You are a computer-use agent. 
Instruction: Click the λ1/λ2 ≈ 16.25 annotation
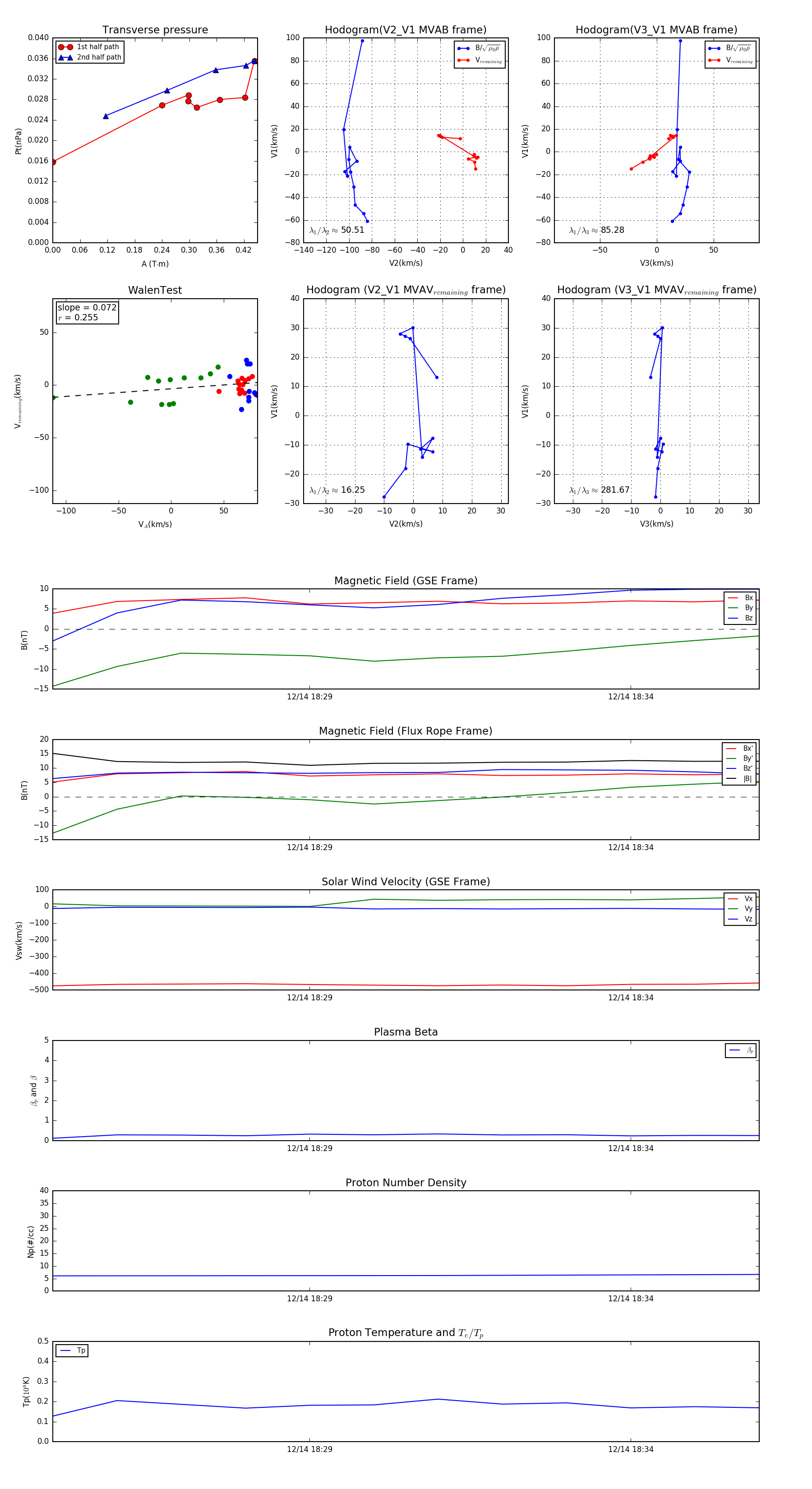(337, 490)
